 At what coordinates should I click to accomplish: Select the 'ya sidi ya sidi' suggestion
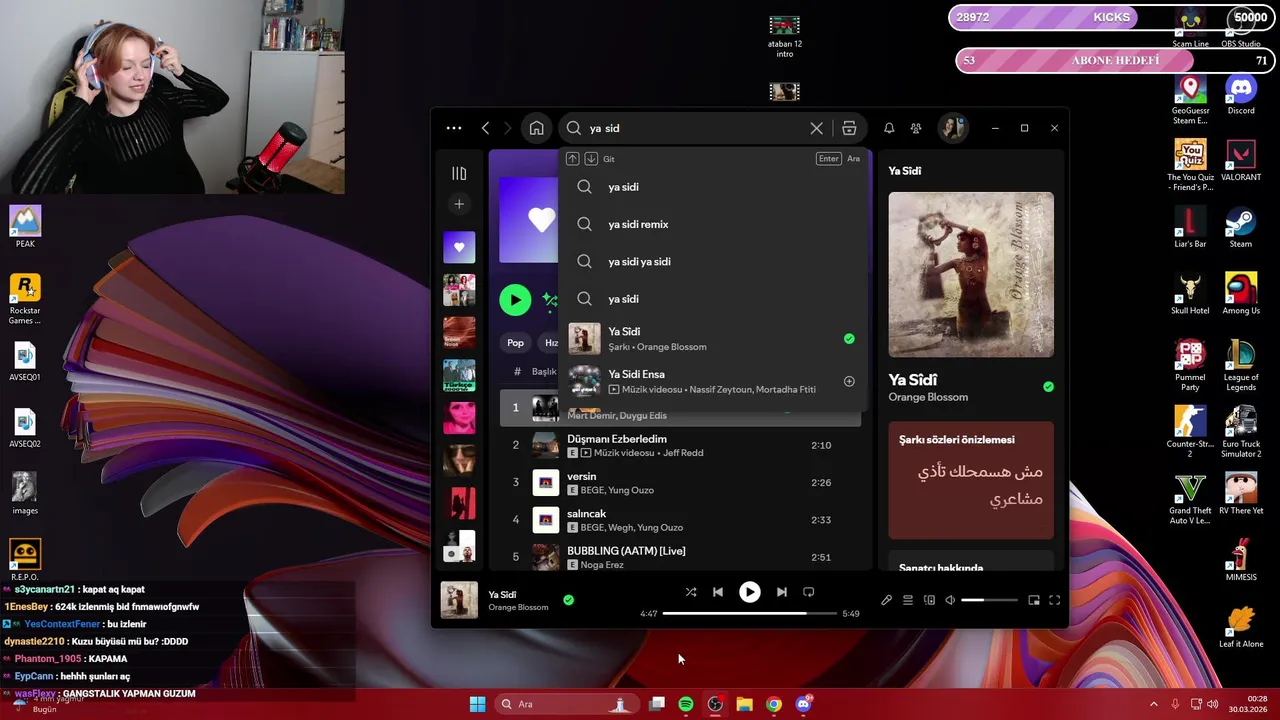point(715,261)
